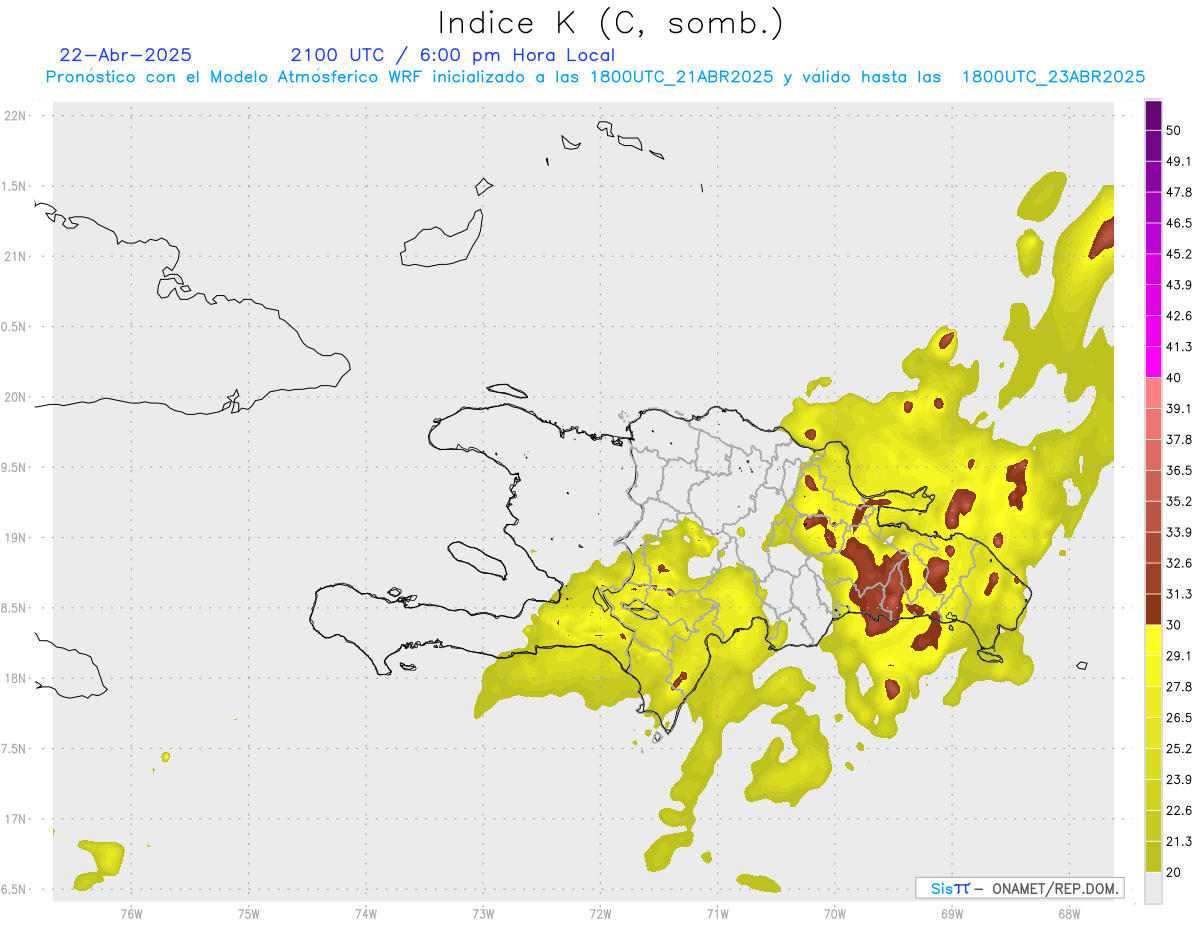The image size is (1200, 927).
Task: Click the "2100 UTC / 6:00 pm Hora Local" time text
Action: (x=452, y=55)
